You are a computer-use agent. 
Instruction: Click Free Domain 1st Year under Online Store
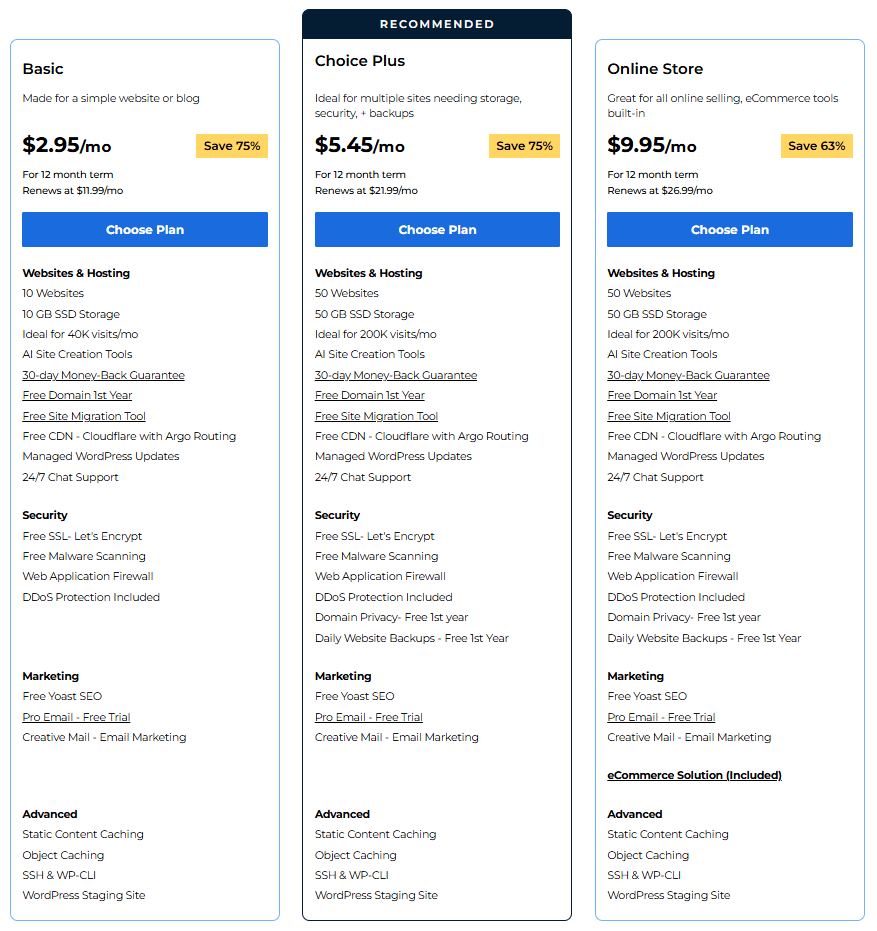tap(662, 395)
